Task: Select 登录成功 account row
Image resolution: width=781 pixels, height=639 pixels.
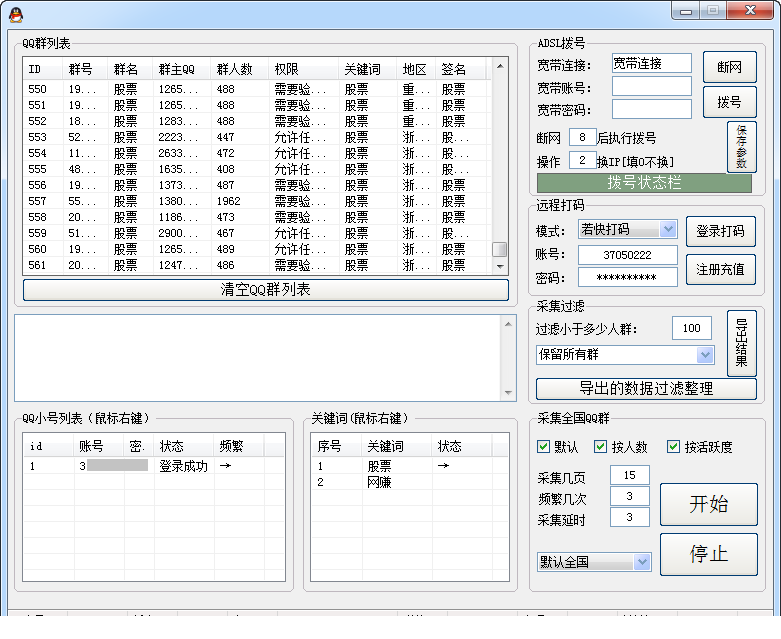Action: tap(154, 466)
